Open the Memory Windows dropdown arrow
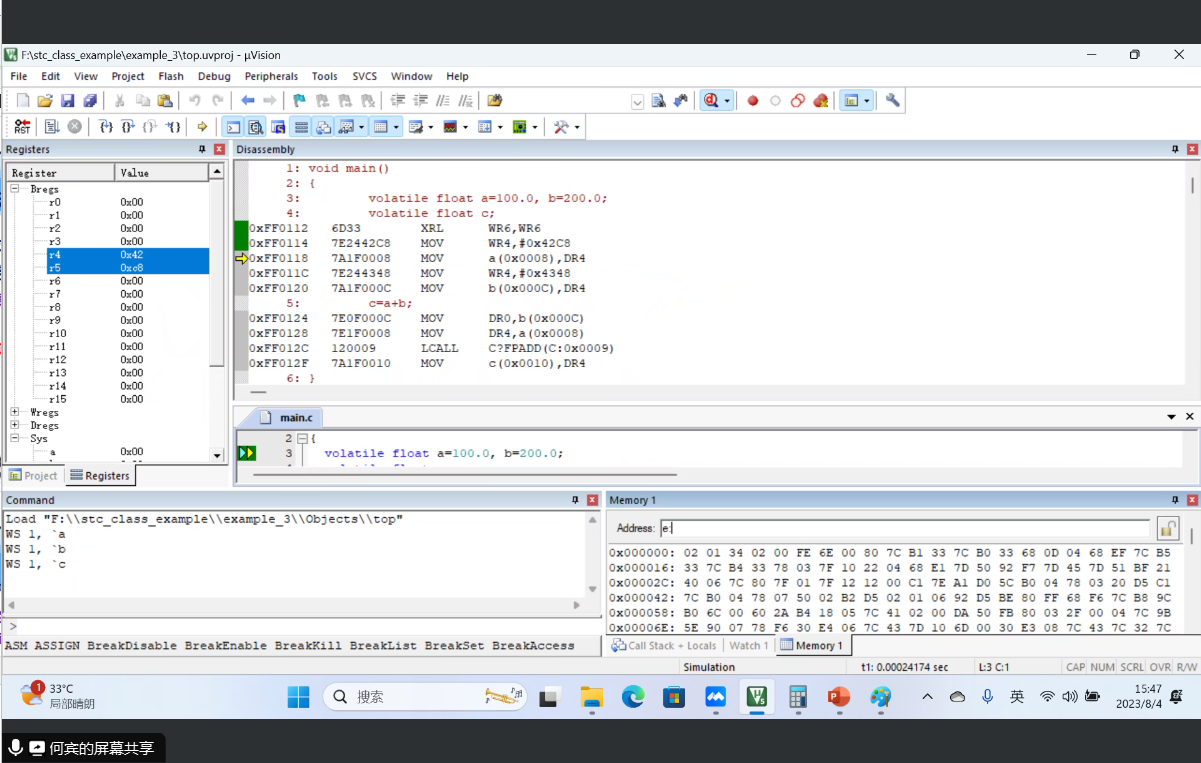The height and width of the screenshot is (763, 1201). [396, 127]
